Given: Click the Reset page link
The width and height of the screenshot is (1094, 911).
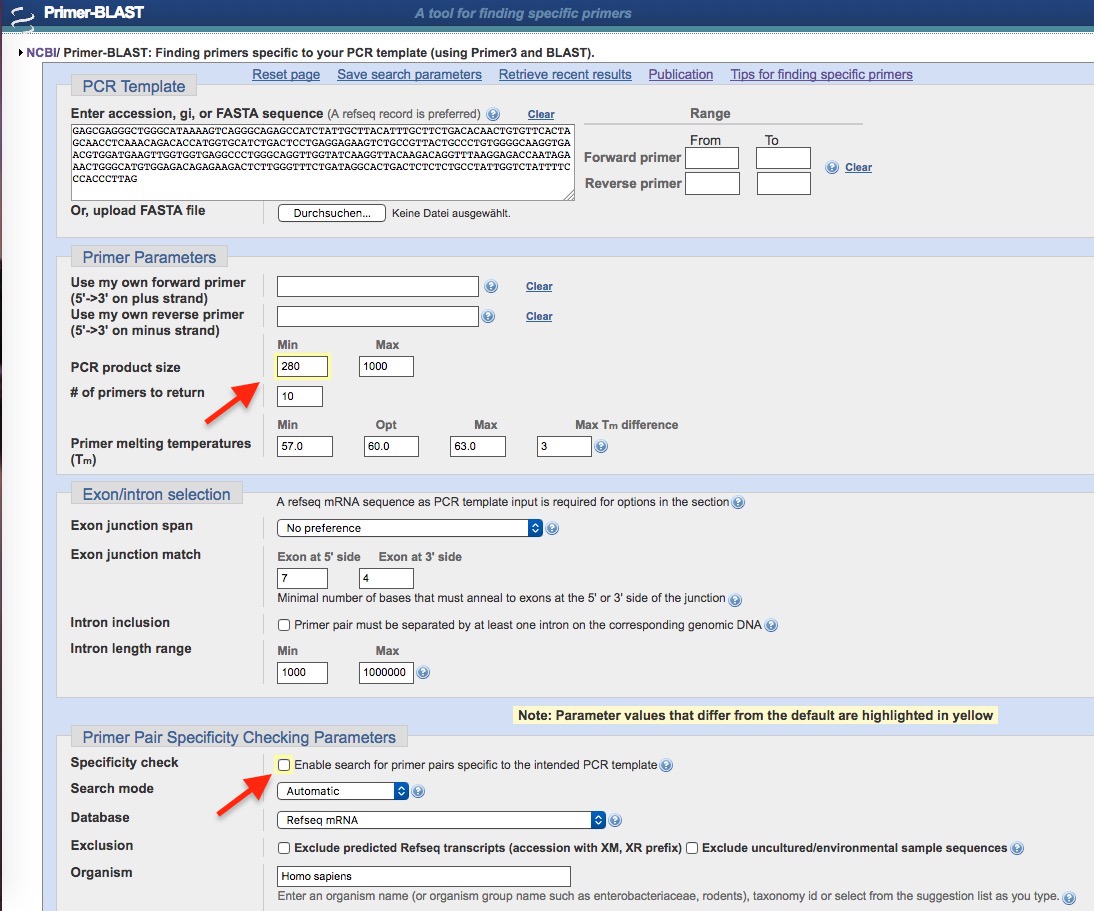Looking at the screenshot, I should (x=286, y=75).
